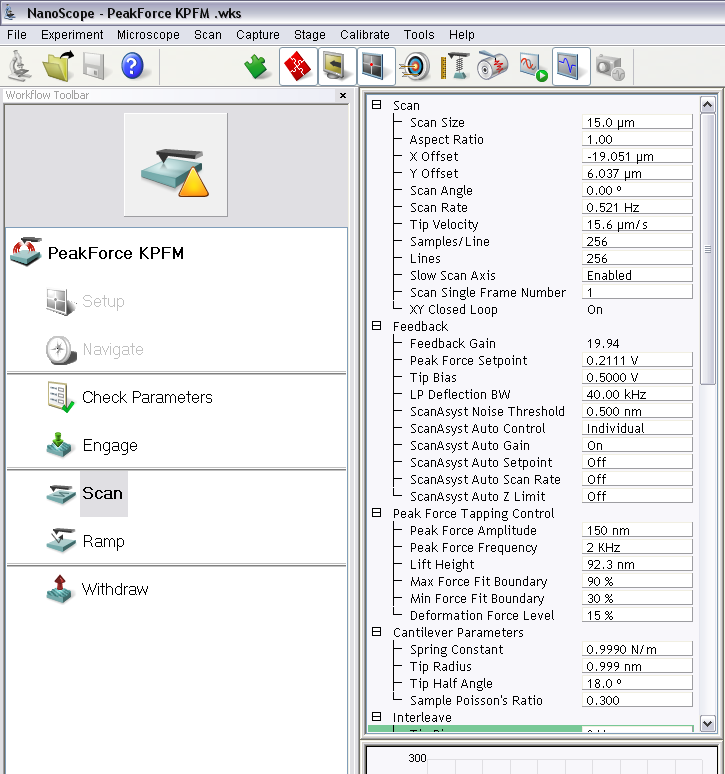Click the Ramp workflow icon
725x774 pixels.
[x=61, y=541]
